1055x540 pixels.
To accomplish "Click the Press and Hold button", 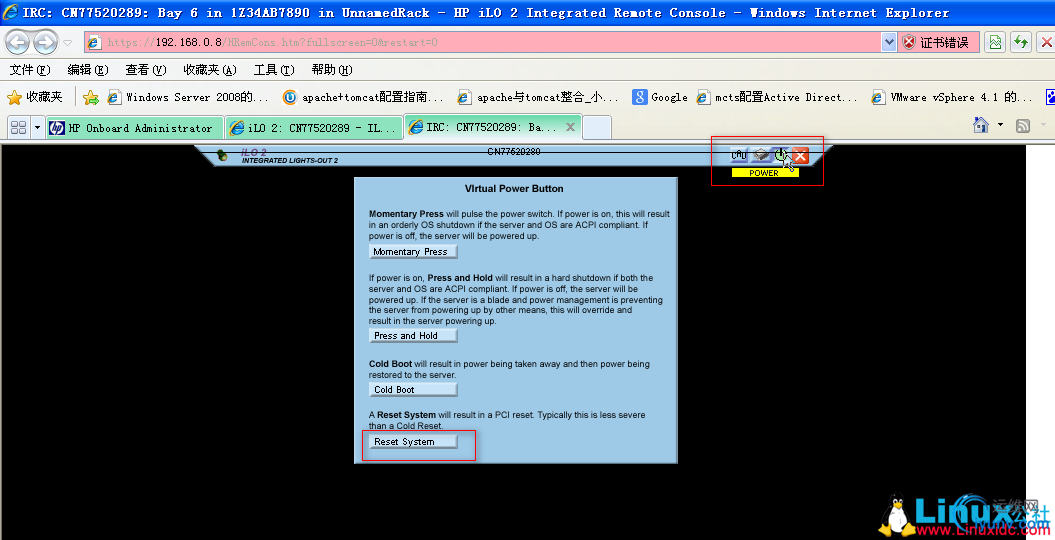I will tap(413, 336).
